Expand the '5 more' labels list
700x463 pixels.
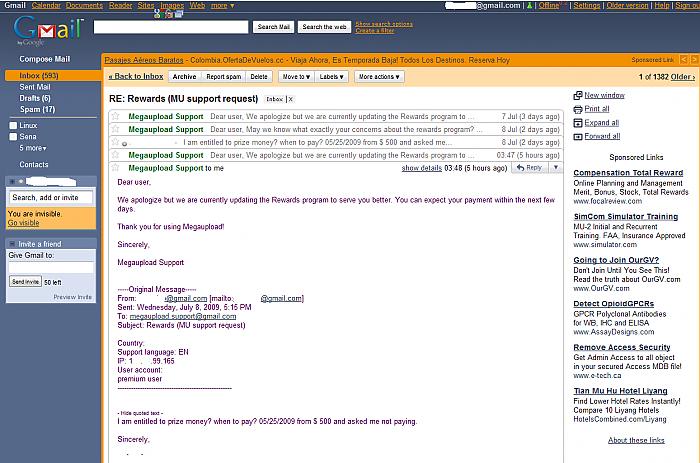(33, 148)
